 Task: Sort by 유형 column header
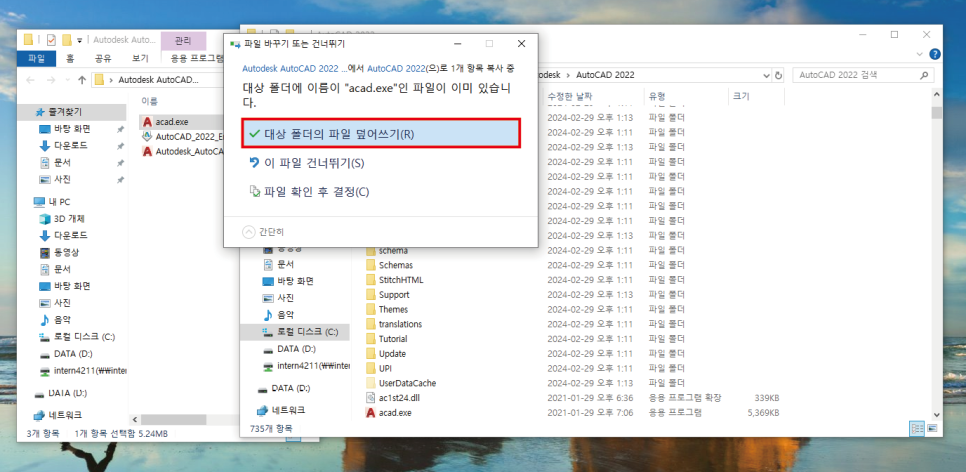coord(657,97)
